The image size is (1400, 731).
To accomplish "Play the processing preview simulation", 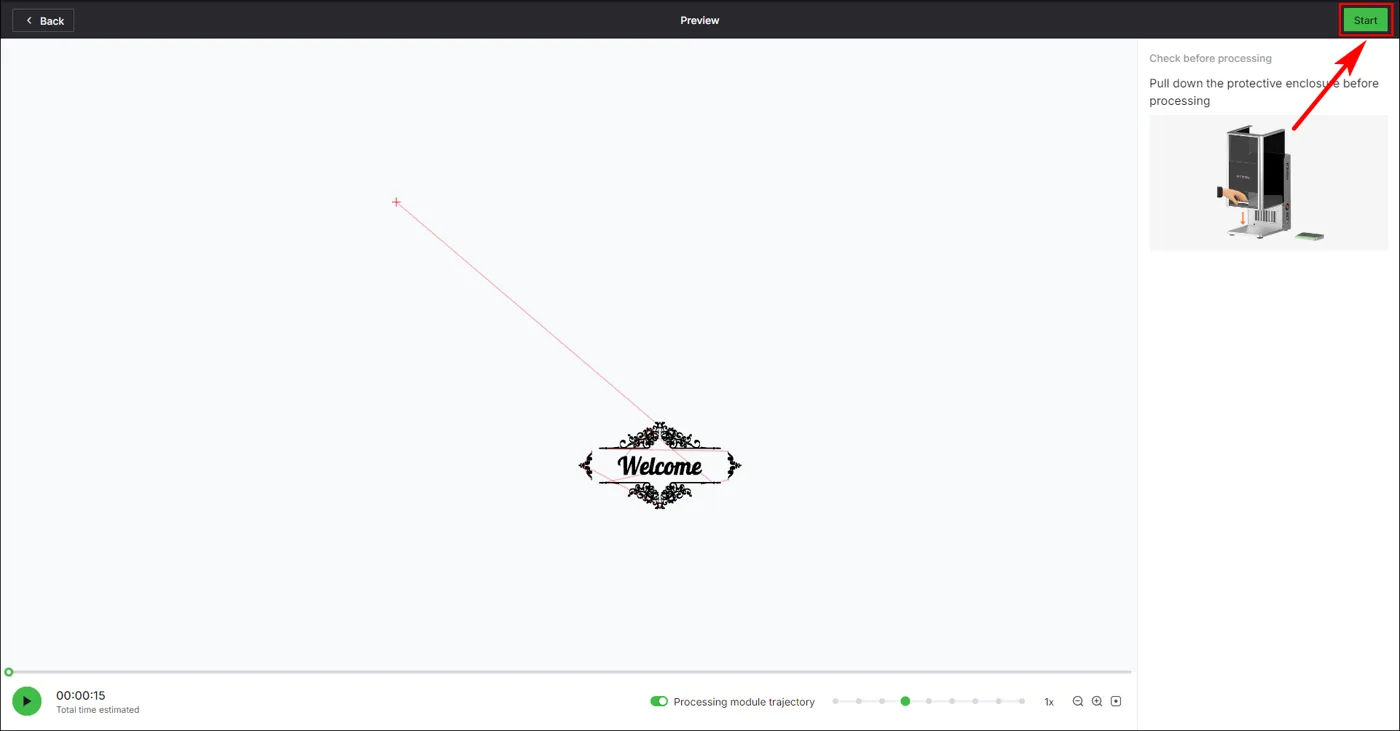I will click(27, 701).
